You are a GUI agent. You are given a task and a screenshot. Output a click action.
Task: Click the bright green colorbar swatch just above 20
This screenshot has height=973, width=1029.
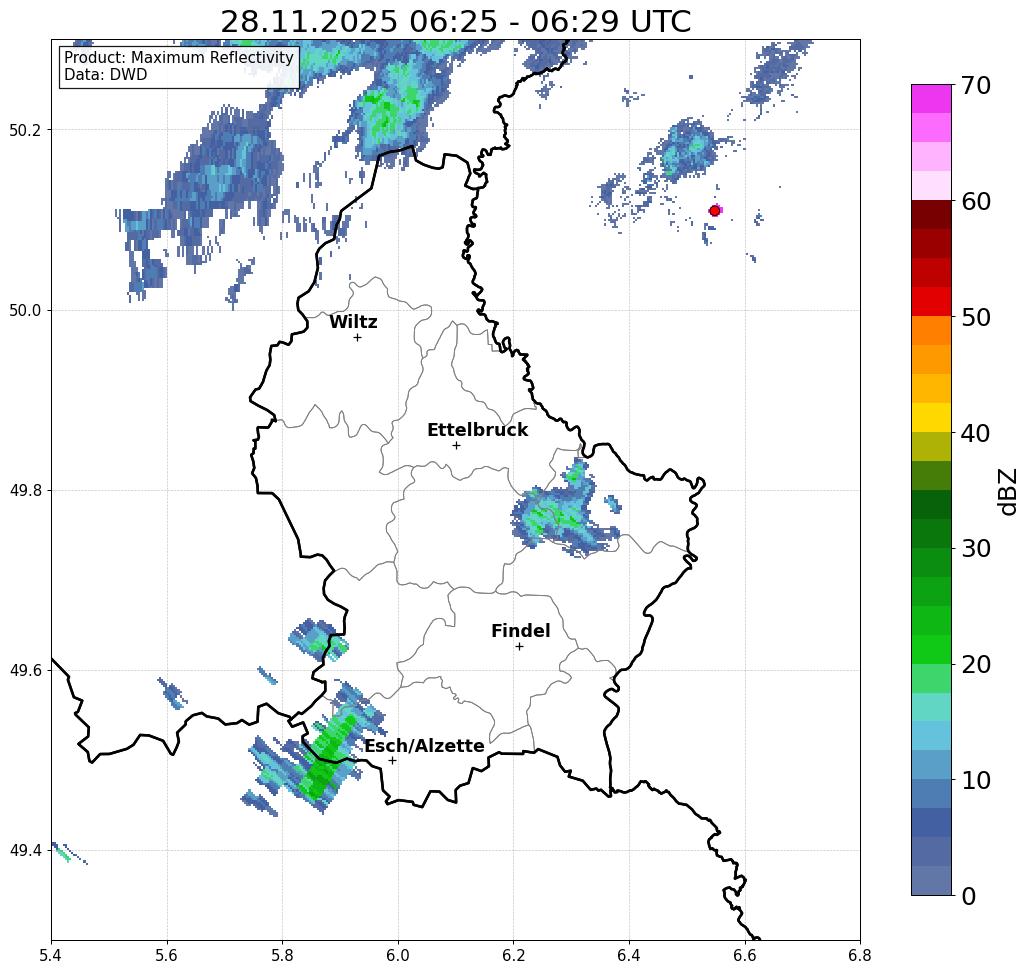[931, 650]
